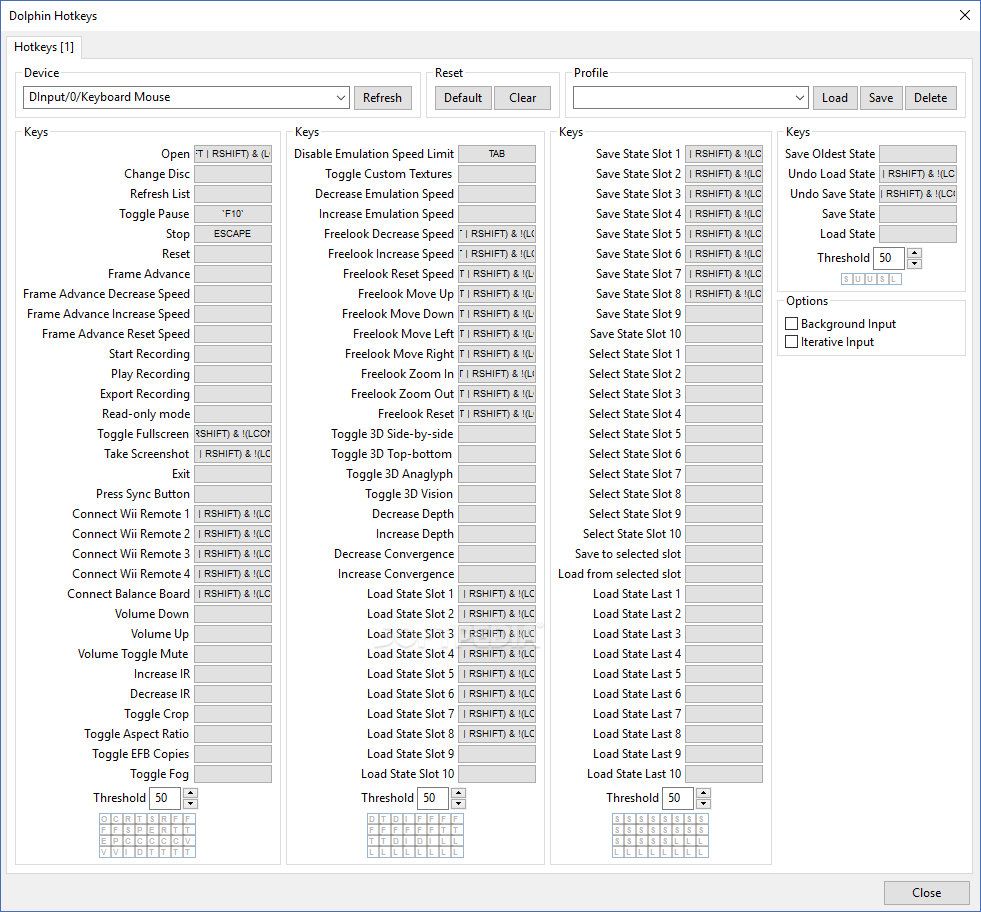Edit the Save State Slot 1 binding
The width and height of the screenshot is (981, 912).
click(x=724, y=154)
